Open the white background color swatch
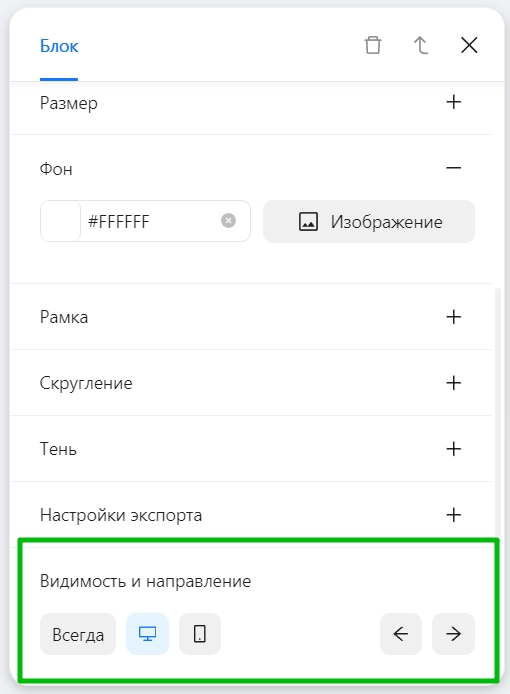Screen dimensions: 510x694 coord(60,221)
